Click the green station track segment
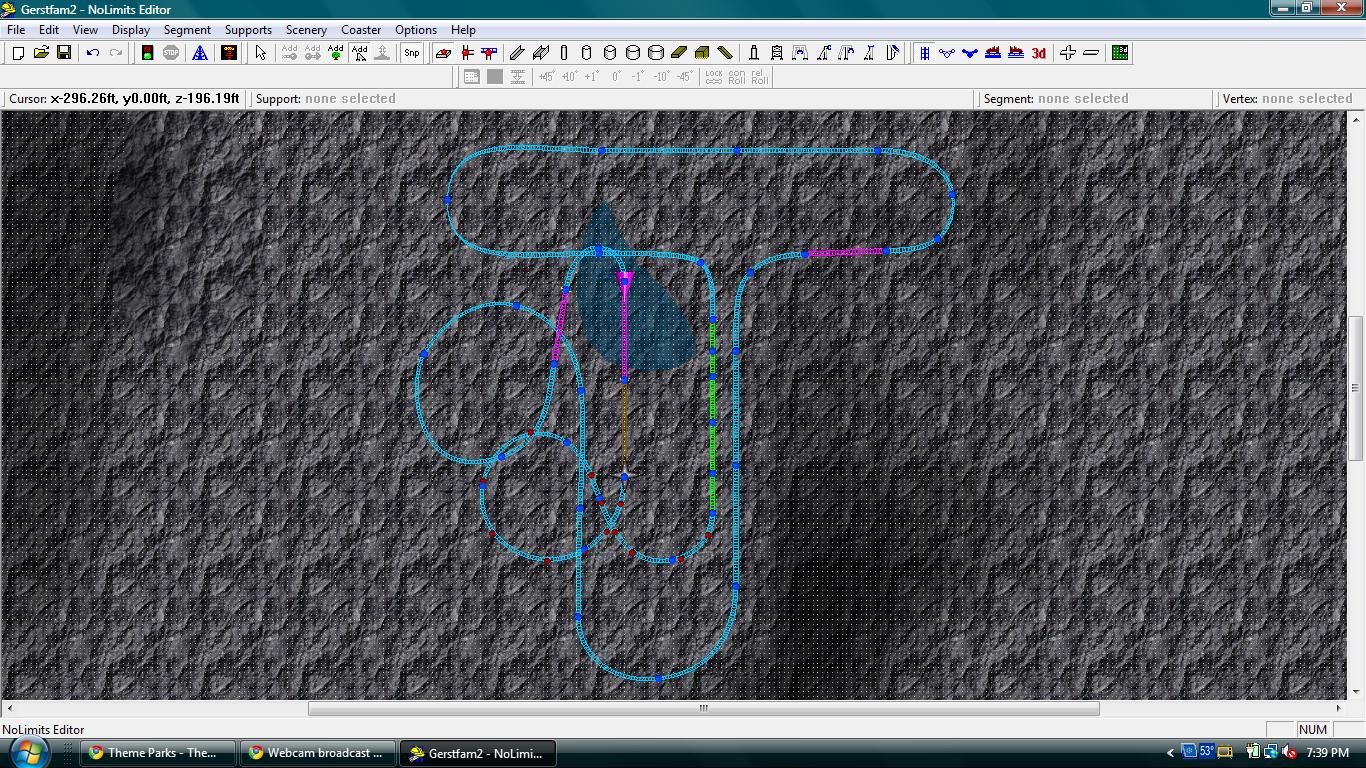Screen dimensions: 1366x768 tap(713, 415)
